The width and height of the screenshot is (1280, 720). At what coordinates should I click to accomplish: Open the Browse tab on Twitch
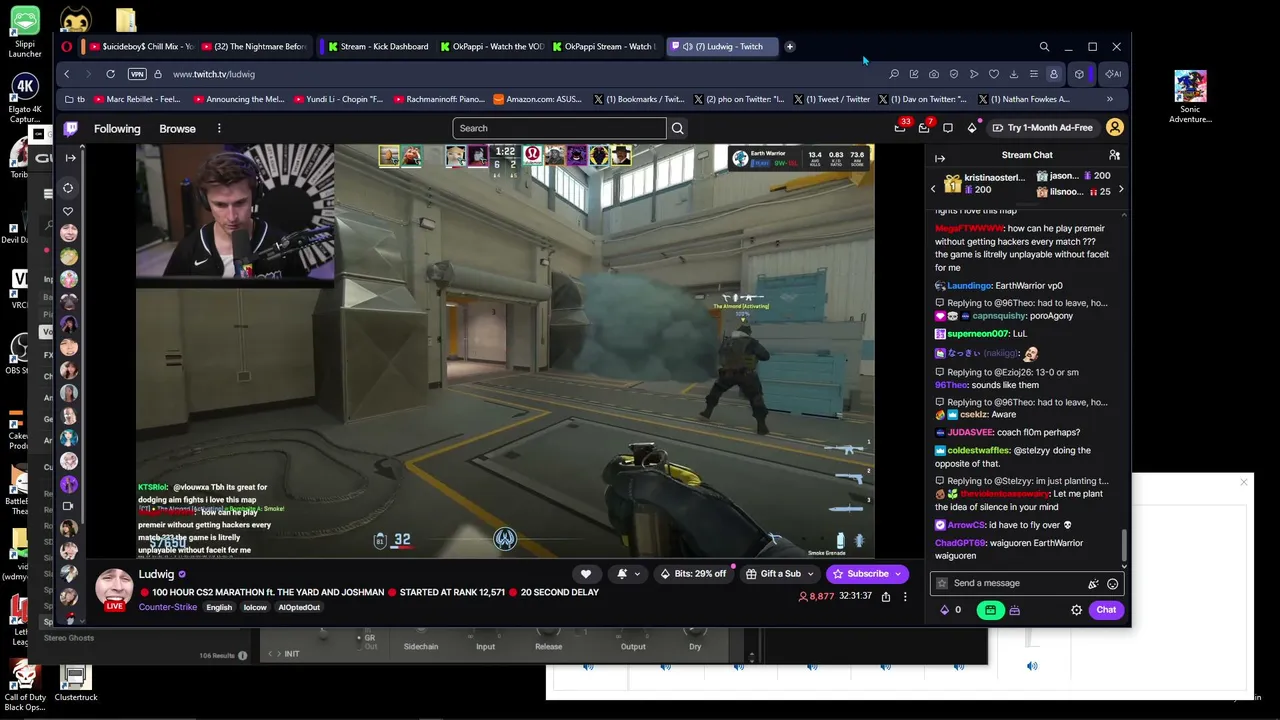177,128
